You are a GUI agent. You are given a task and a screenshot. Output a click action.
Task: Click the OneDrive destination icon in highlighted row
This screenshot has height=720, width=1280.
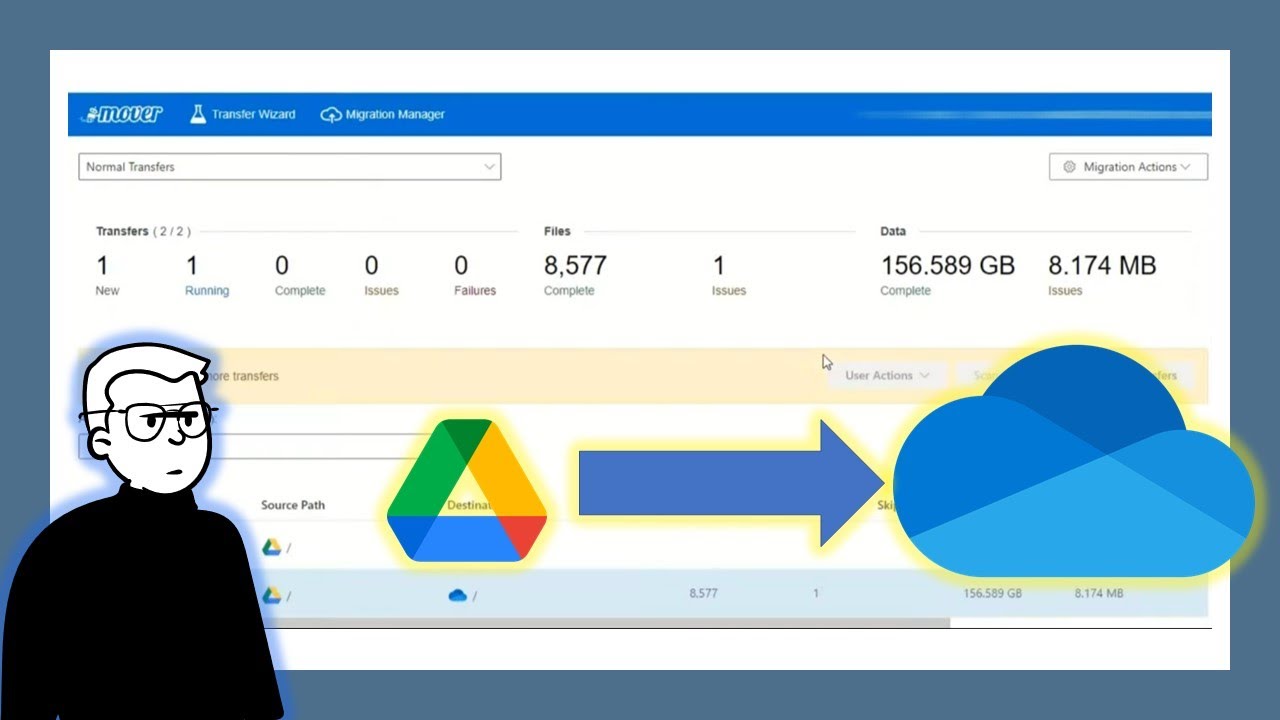[x=458, y=595]
